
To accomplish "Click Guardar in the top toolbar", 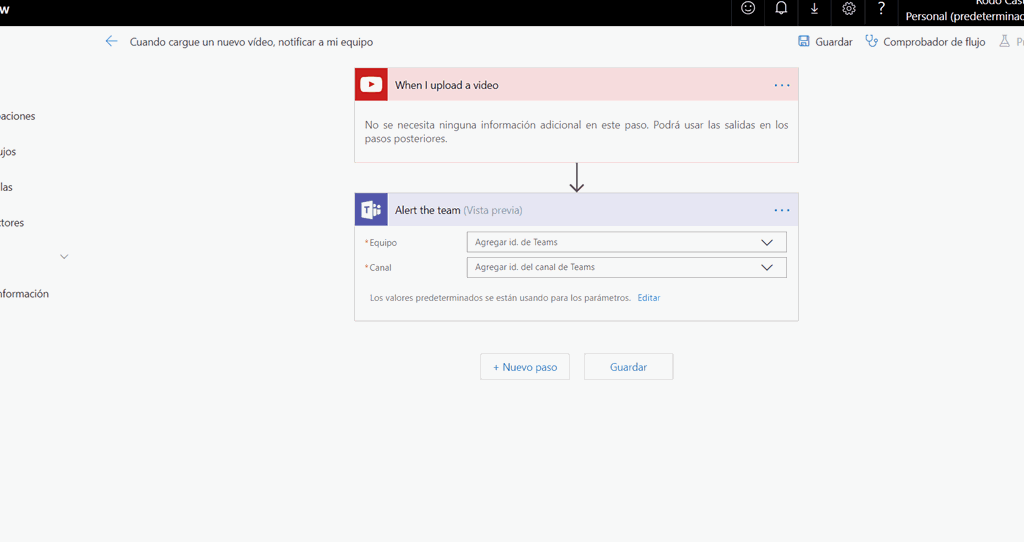I will (x=825, y=42).
